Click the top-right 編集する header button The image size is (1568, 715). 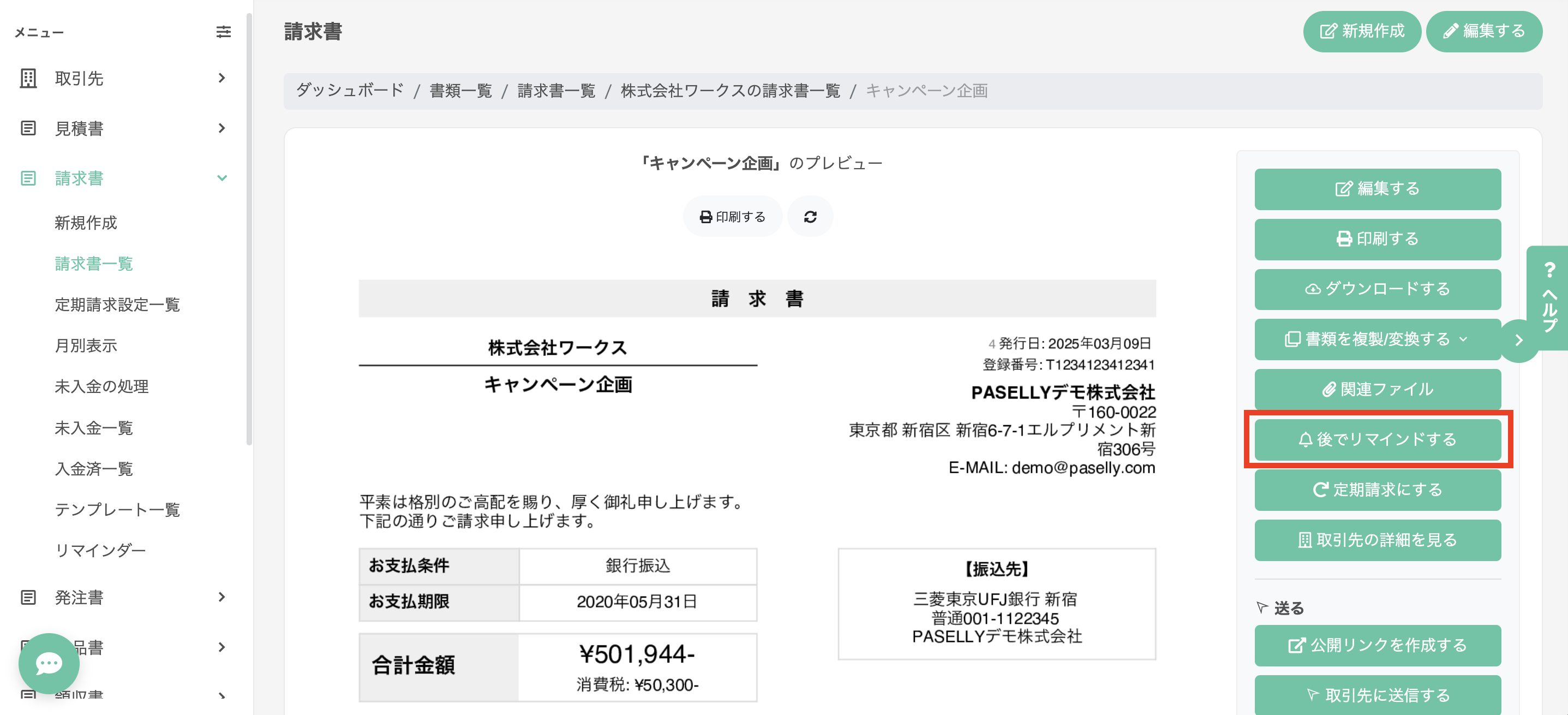click(1483, 31)
